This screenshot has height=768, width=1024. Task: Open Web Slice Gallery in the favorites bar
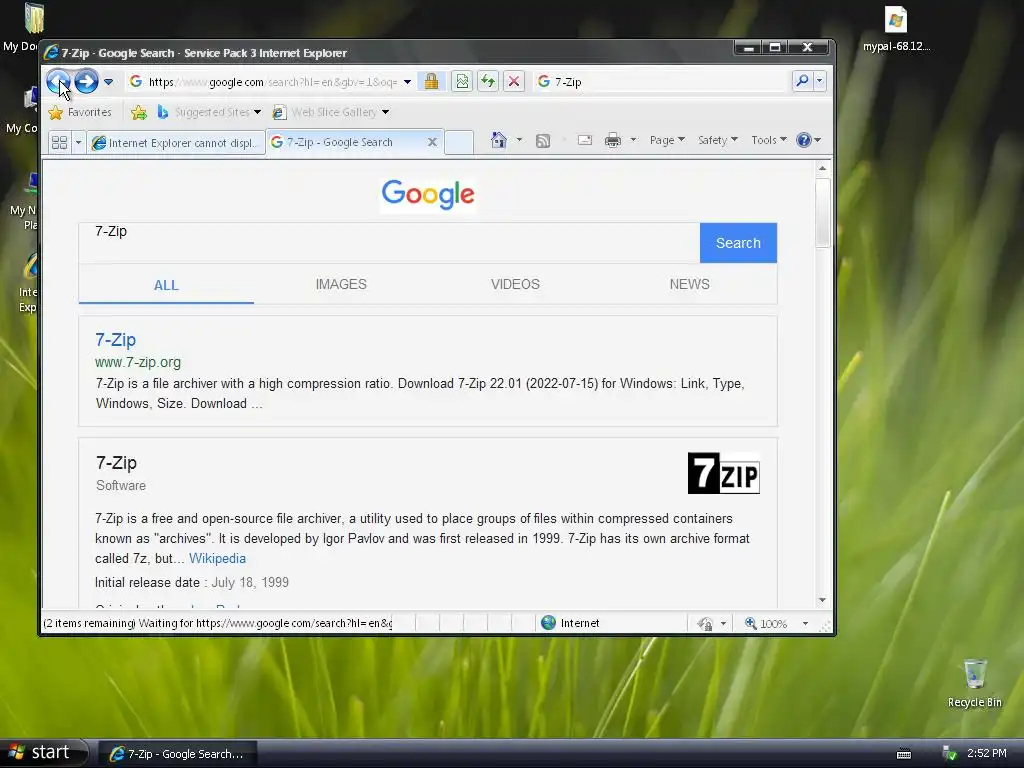331,112
